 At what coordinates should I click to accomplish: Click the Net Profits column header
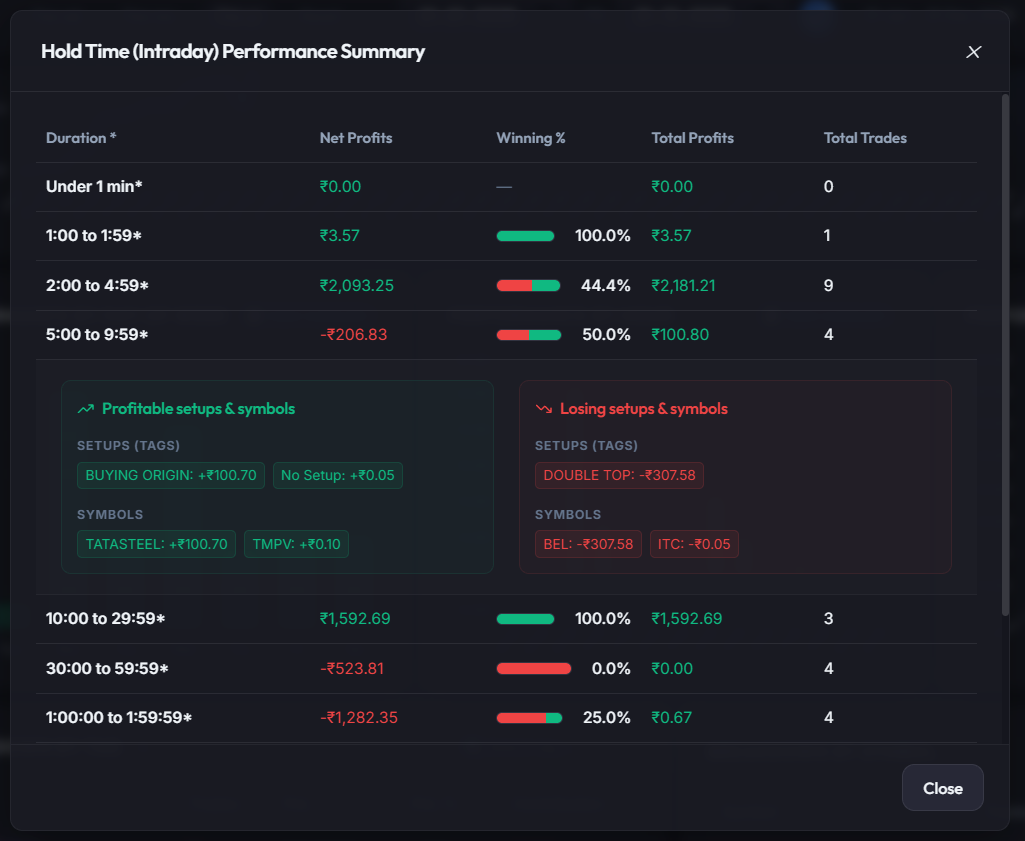coord(356,138)
